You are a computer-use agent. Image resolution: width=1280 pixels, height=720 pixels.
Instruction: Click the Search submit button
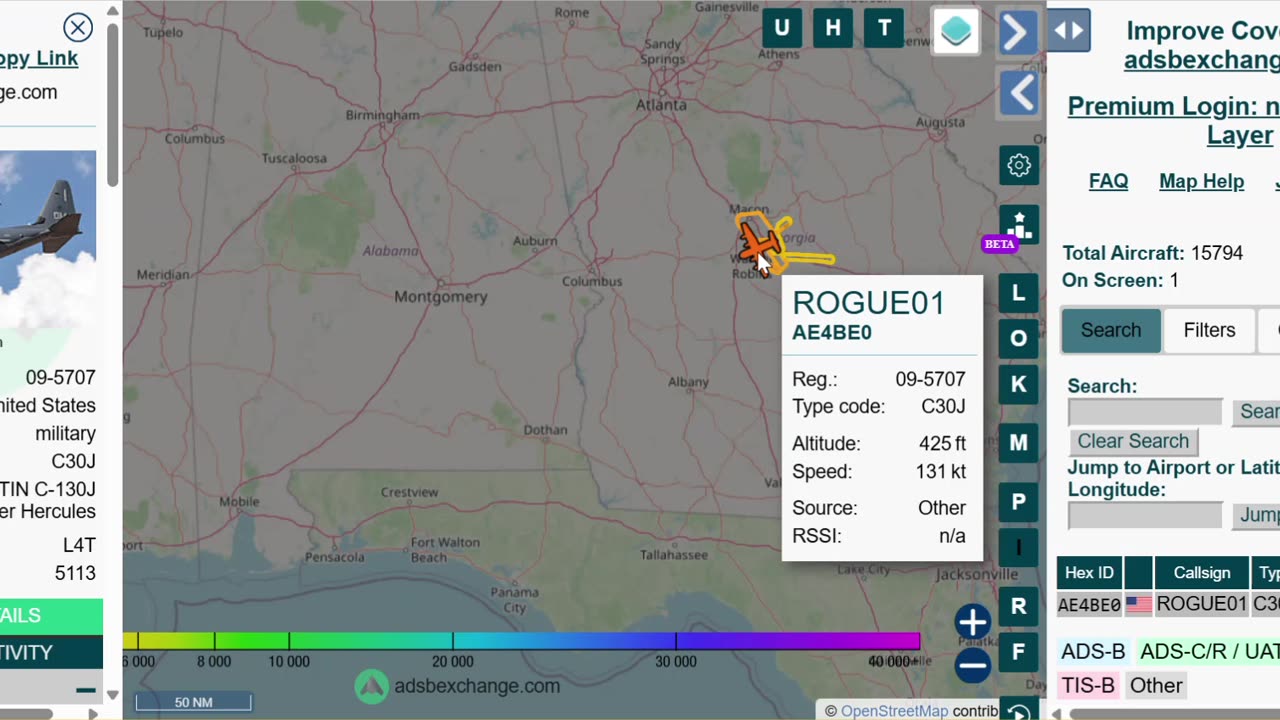click(x=1256, y=412)
